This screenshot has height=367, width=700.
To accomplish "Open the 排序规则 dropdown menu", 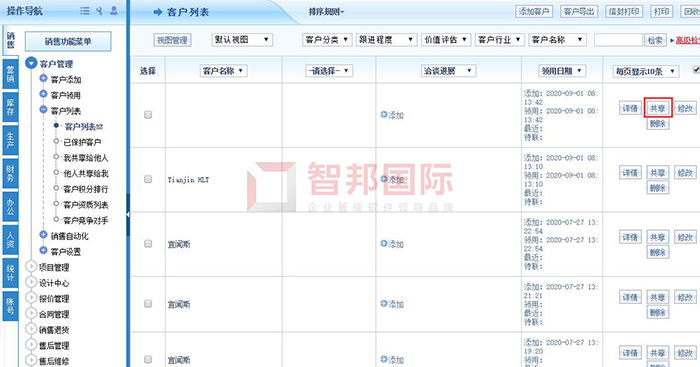I will pos(326,12).
